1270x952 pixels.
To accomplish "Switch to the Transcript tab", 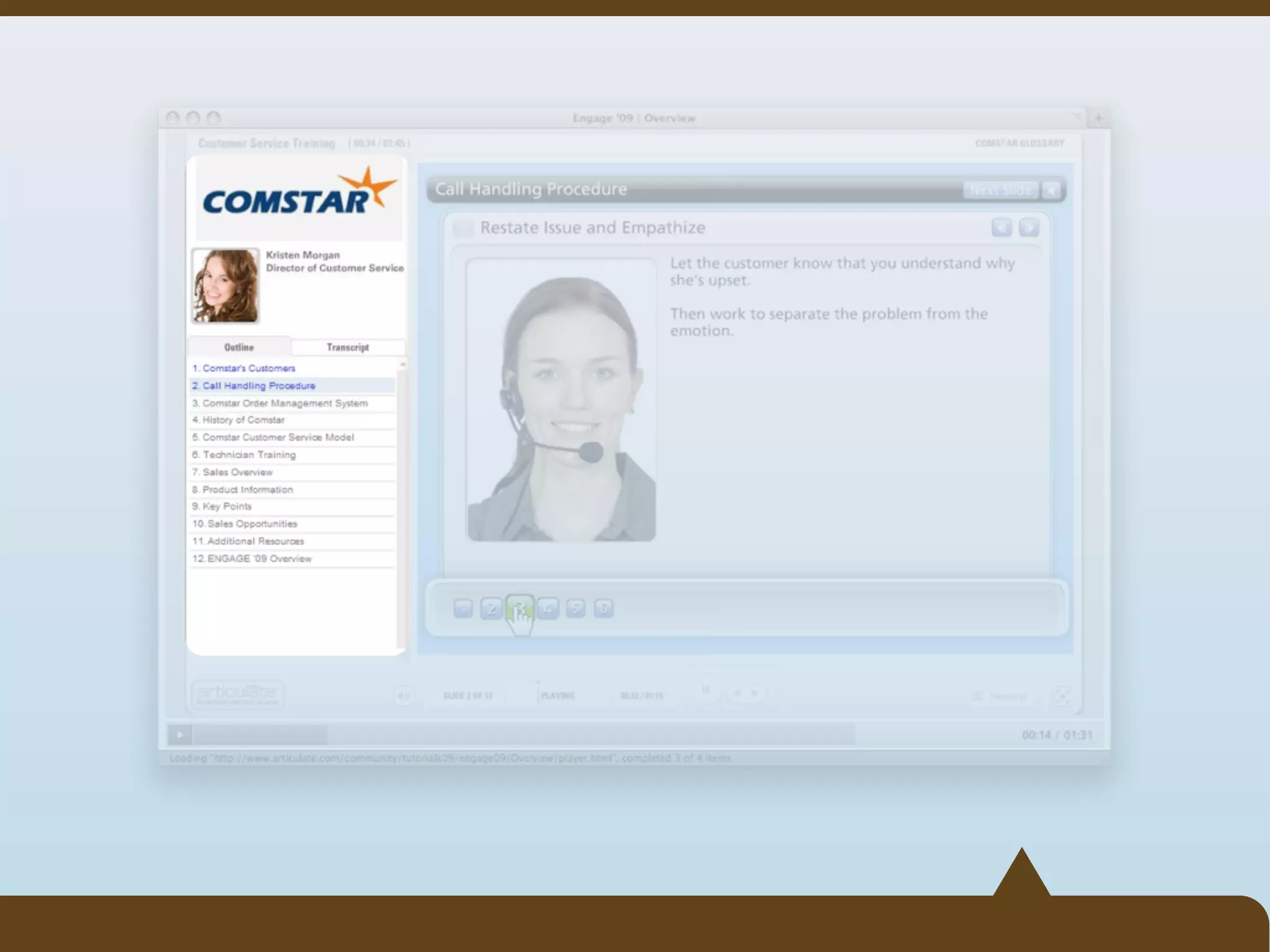I will click(x=347, y=347).
